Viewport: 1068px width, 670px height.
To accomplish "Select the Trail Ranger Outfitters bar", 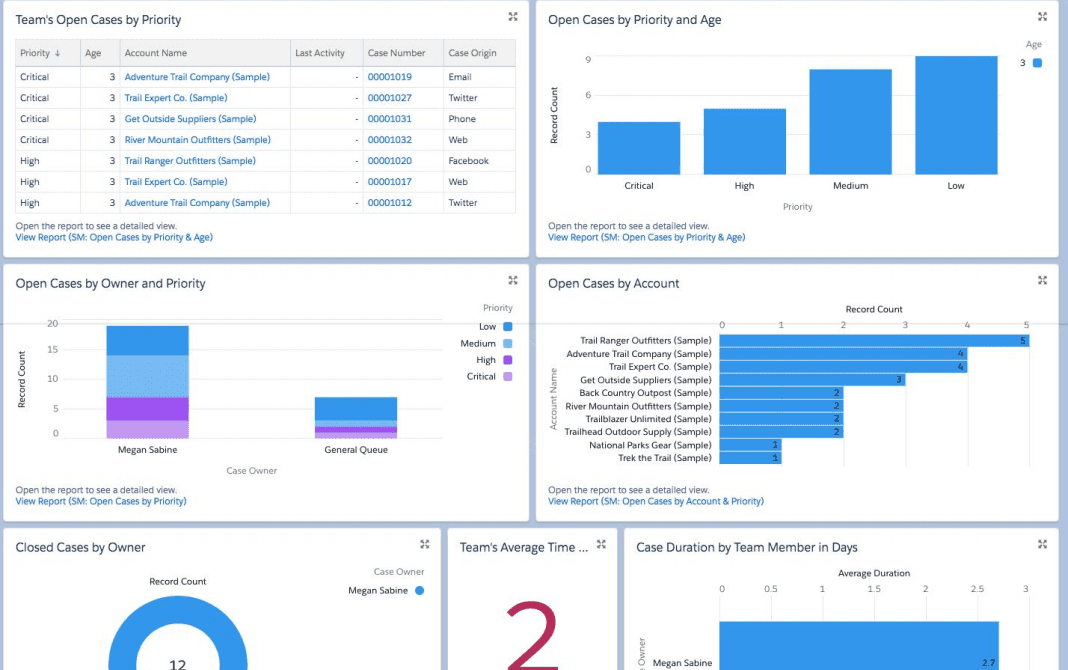I will click(x=873, y=341).
